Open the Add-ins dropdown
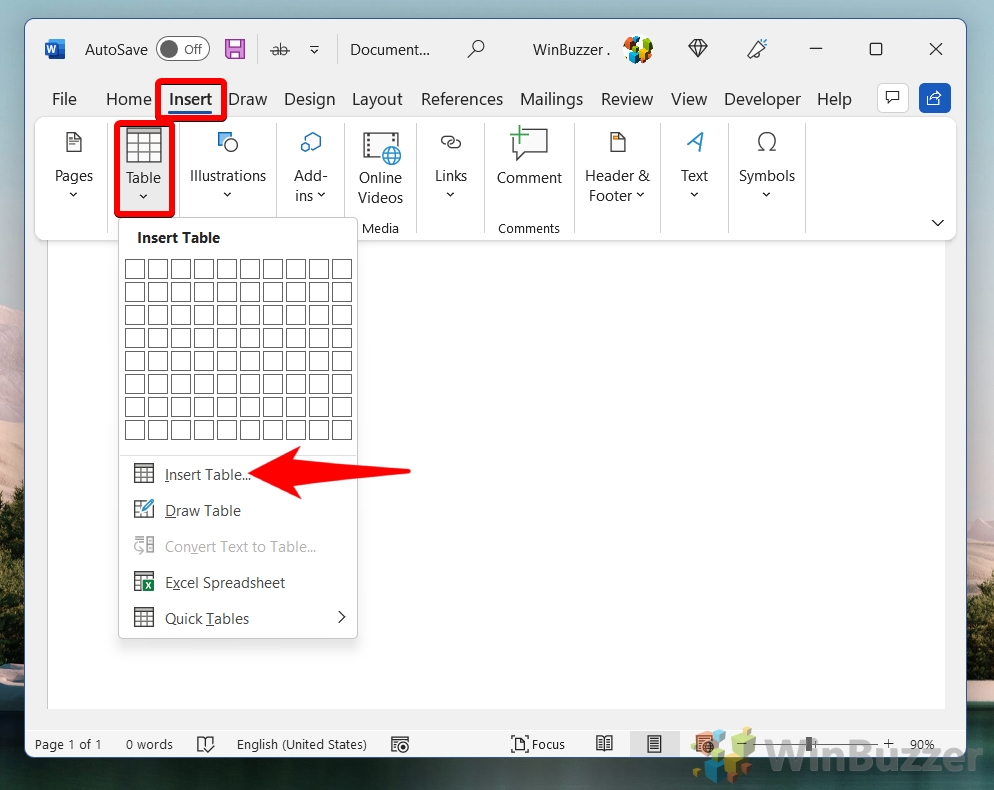 pyautogui.click(x=310, y=166)
